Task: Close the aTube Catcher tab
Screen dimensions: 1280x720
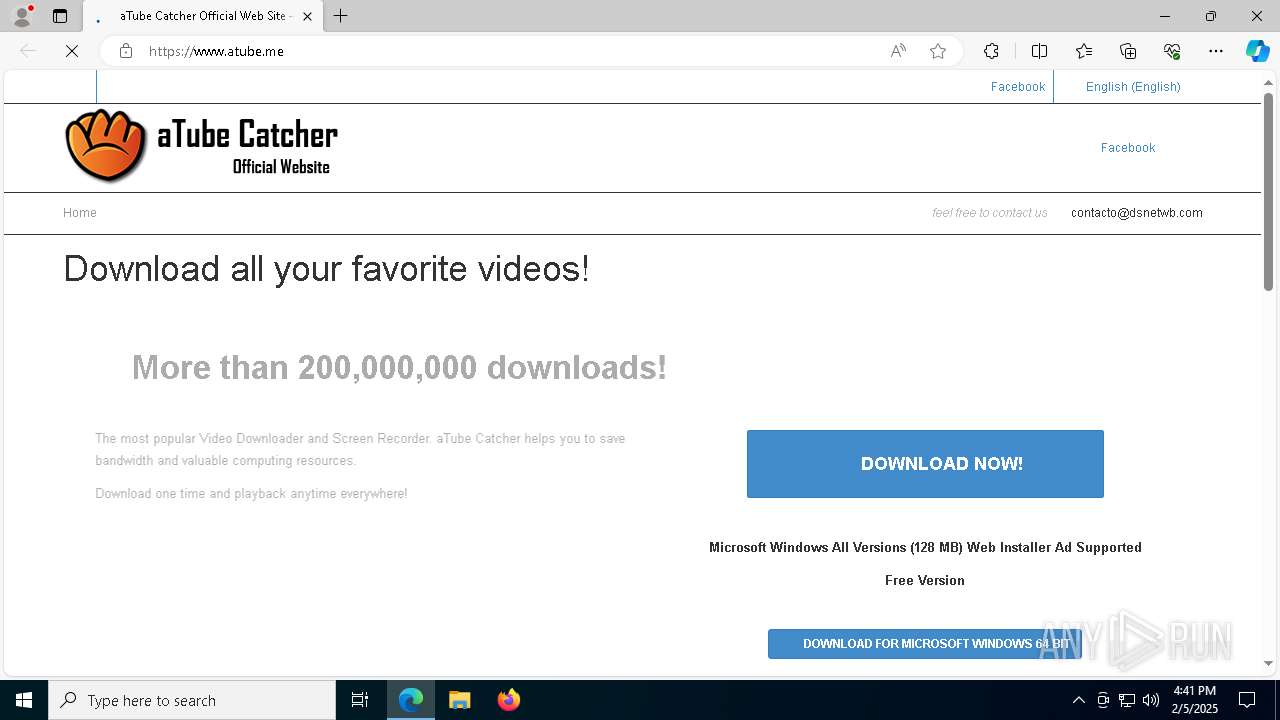Action: (x=307, y=16)
